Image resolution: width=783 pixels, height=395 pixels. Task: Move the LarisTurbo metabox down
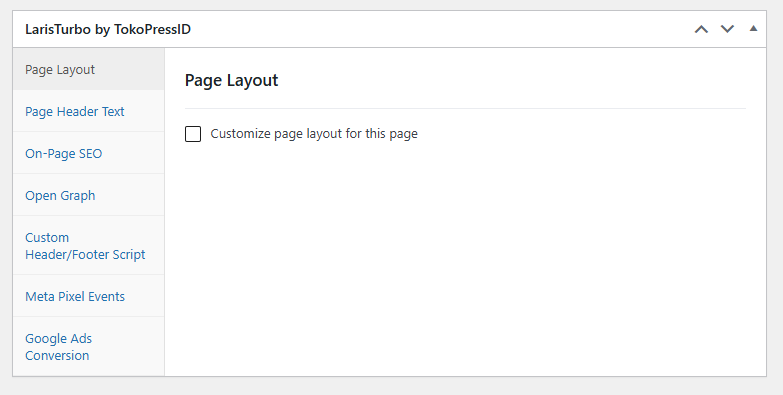(x=727, y=29)
